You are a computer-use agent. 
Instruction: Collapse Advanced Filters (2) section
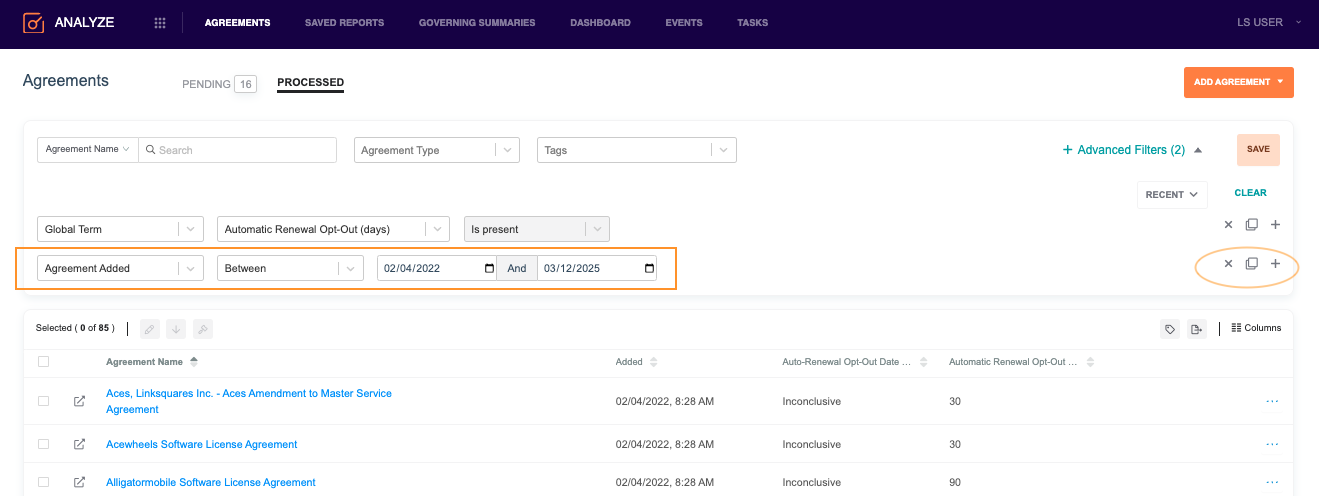point(1132,150)
